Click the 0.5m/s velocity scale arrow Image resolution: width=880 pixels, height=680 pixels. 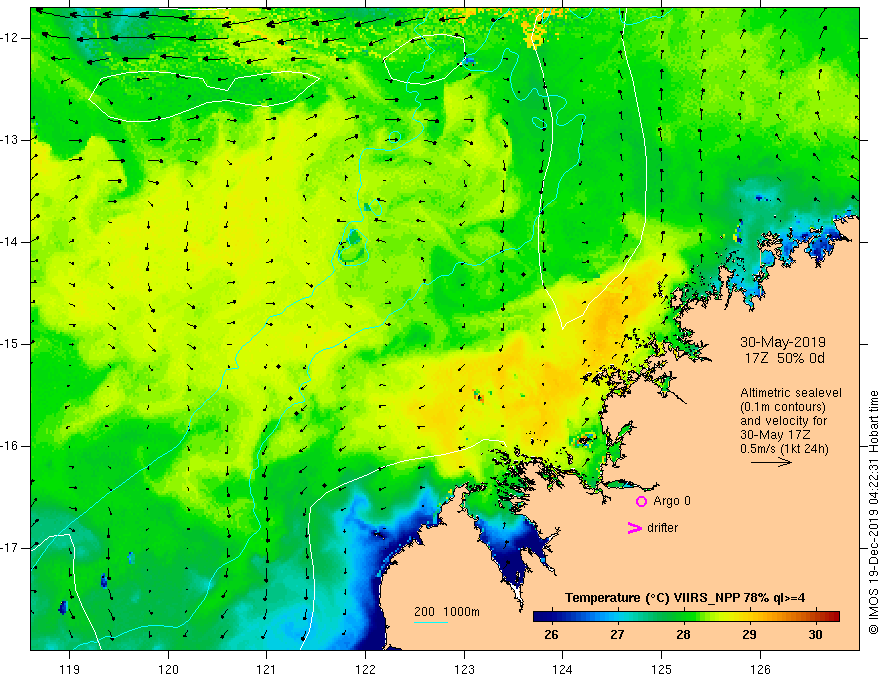tap(771, 462)
